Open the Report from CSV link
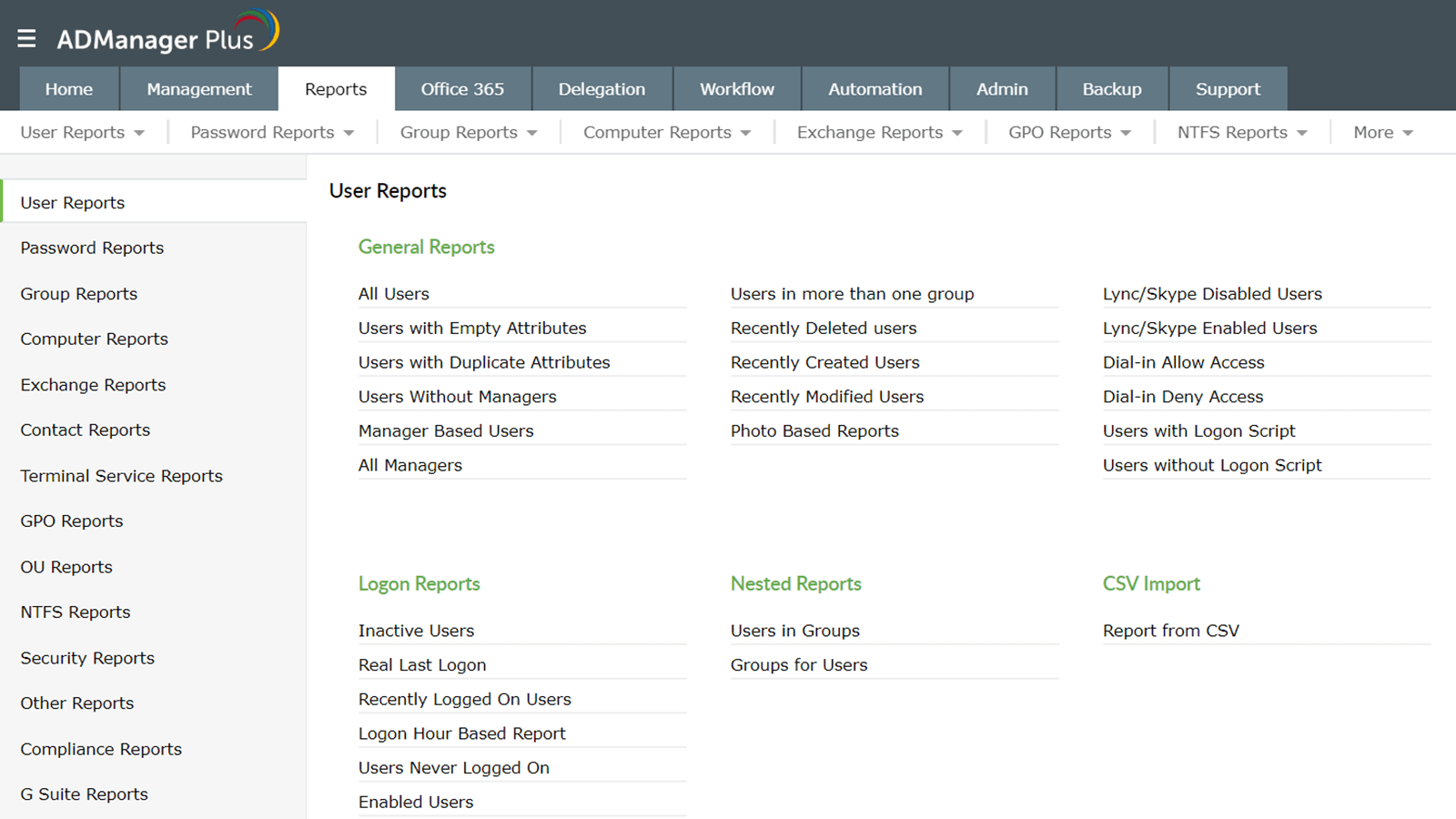This screenshot has height=819, width=1456. pos(1171,631)
